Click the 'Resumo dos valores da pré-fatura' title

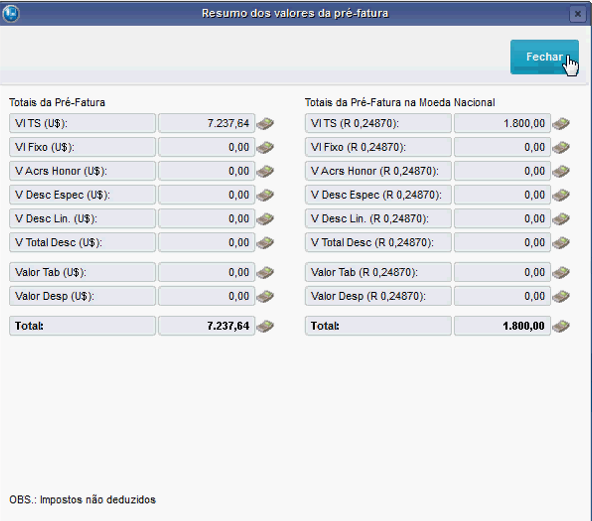click(295, 14)
